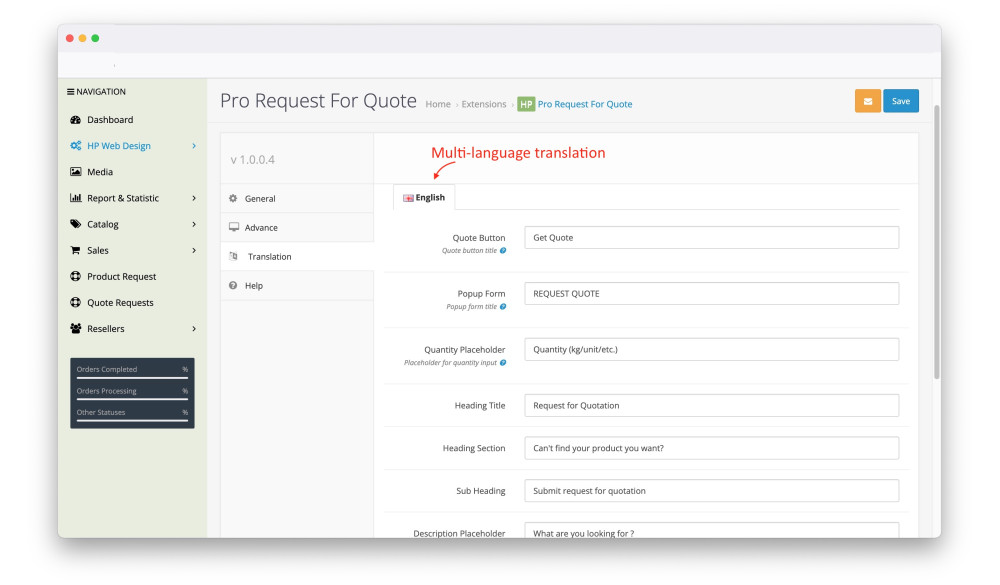Click the Product Request lifebuoy icon

pos(76,277)
